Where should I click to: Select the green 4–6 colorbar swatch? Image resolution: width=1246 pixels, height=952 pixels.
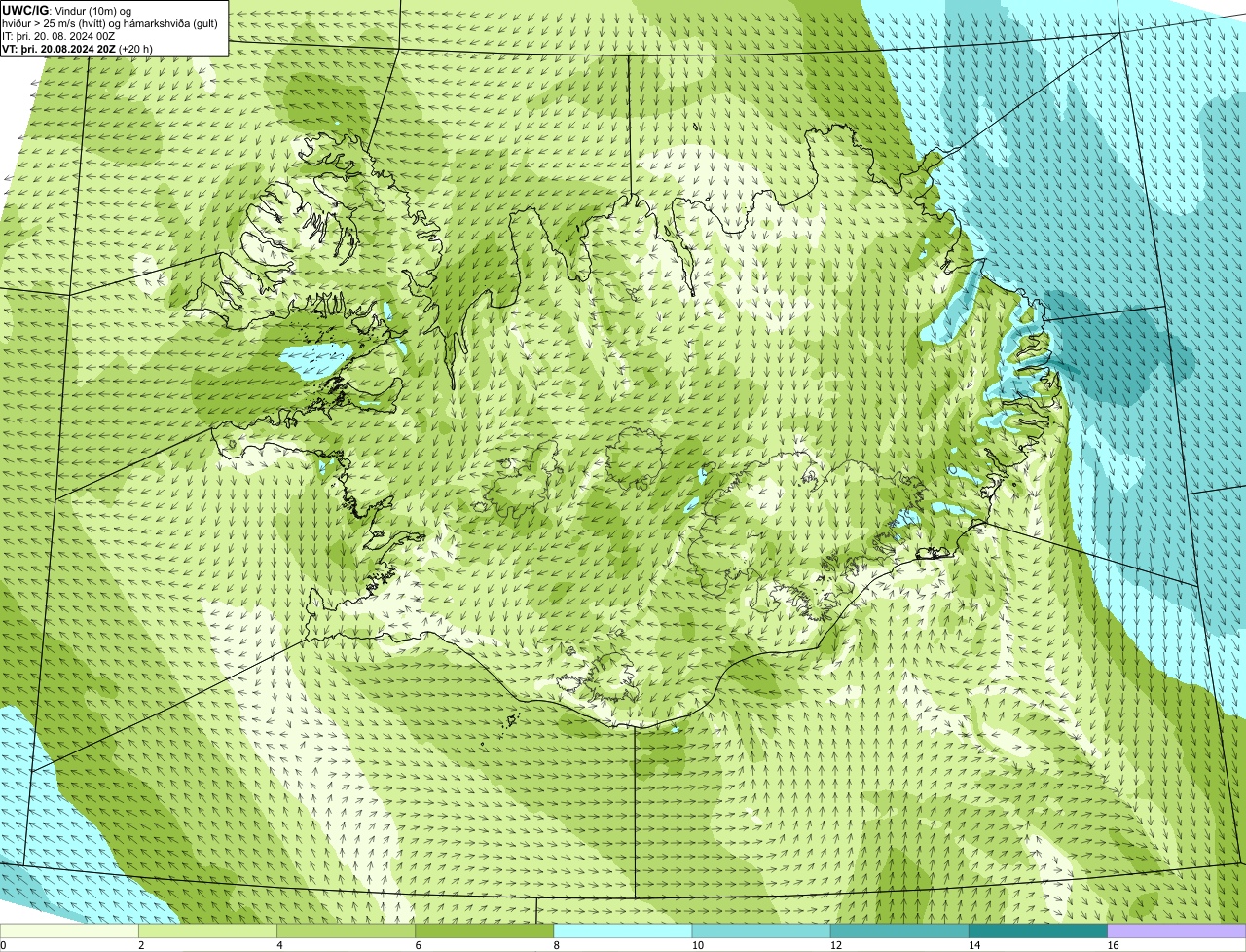pyautogui.click(x=346, y=931)
